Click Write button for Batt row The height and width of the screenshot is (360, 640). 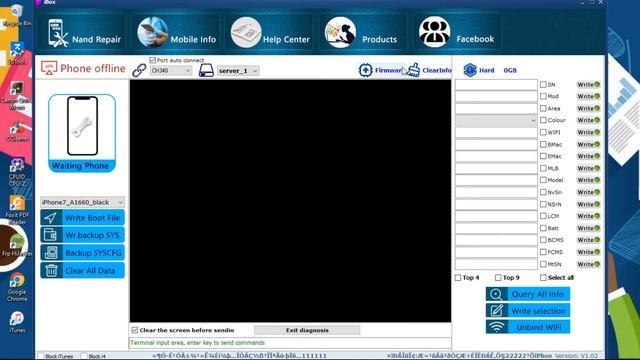(588, 228)
